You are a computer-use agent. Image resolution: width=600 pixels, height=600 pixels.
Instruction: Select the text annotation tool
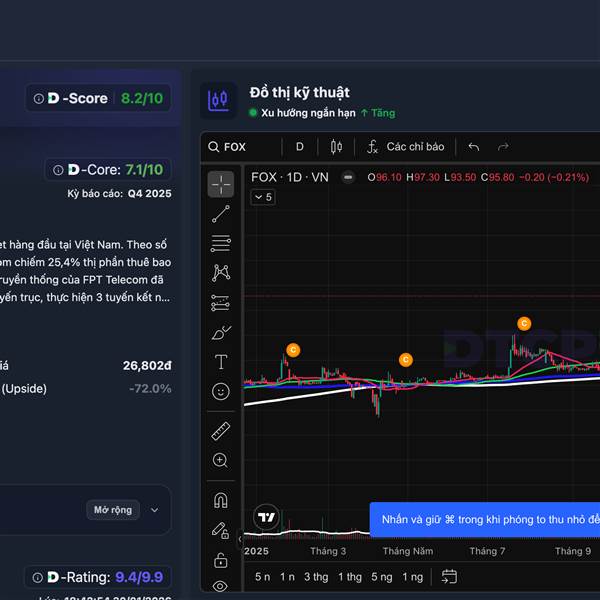click(221, 362)
